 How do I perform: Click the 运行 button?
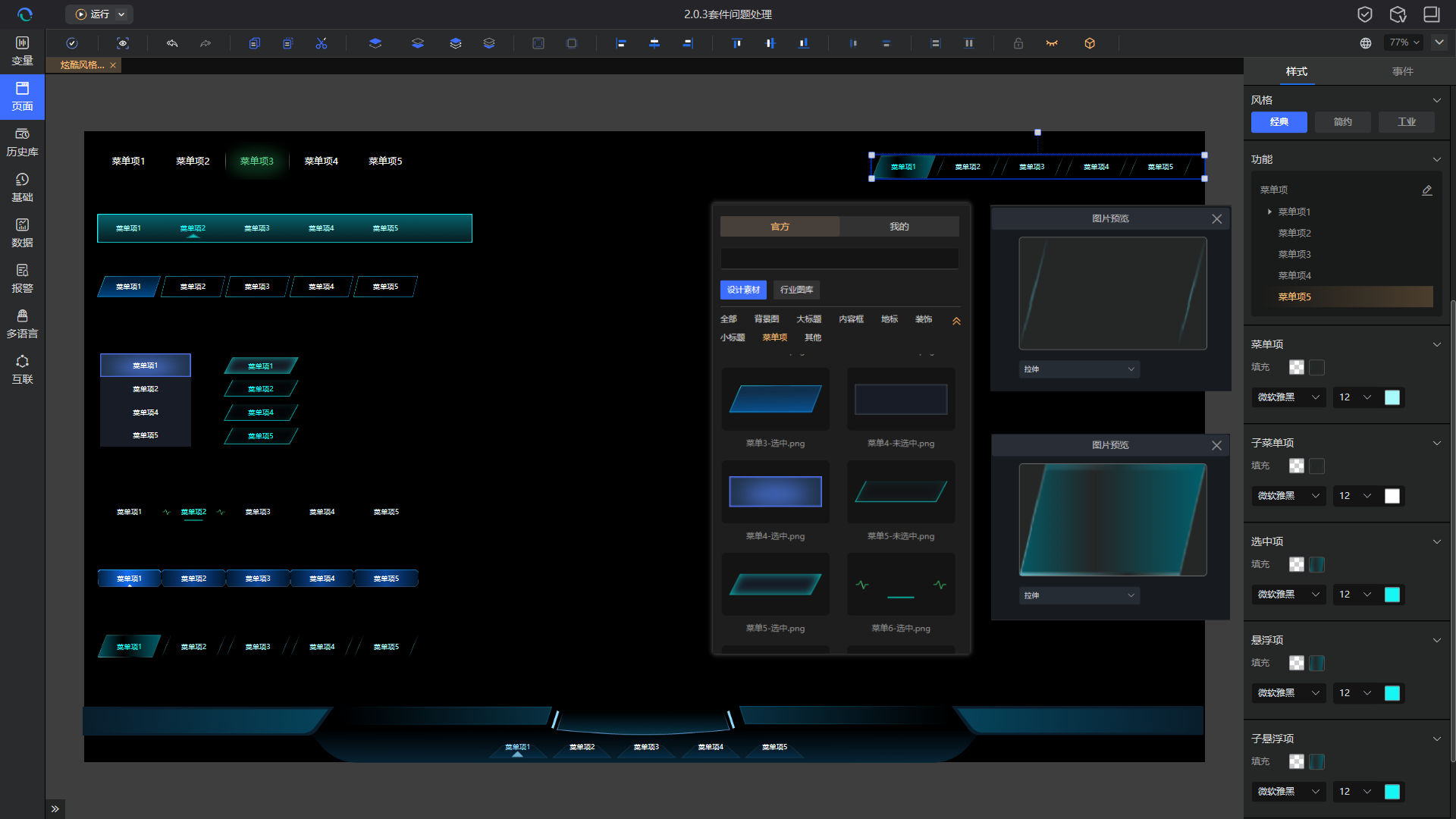point(92,14)
